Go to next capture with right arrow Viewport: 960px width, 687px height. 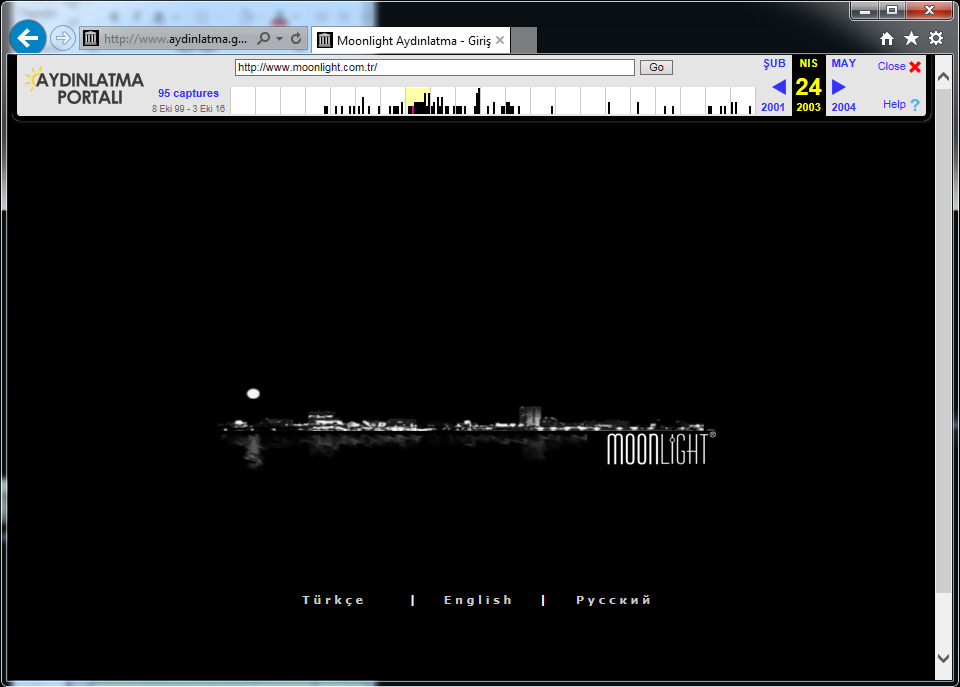839,87
